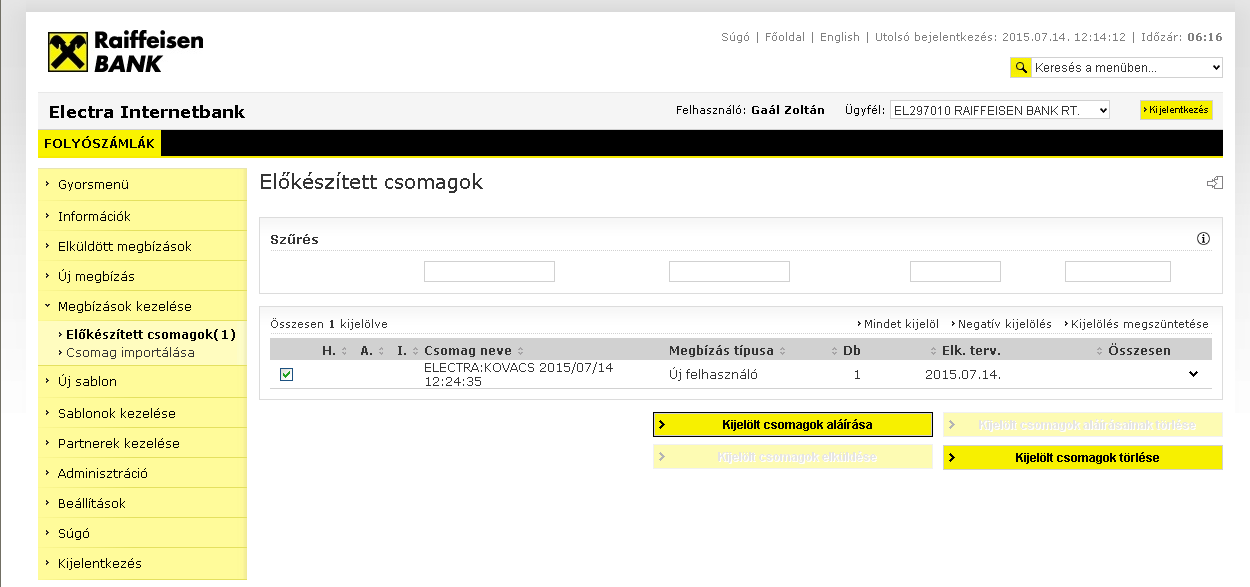
Task: Click the yellow Kijelentkezés button at top
Action: click(x=1176, y=110)
